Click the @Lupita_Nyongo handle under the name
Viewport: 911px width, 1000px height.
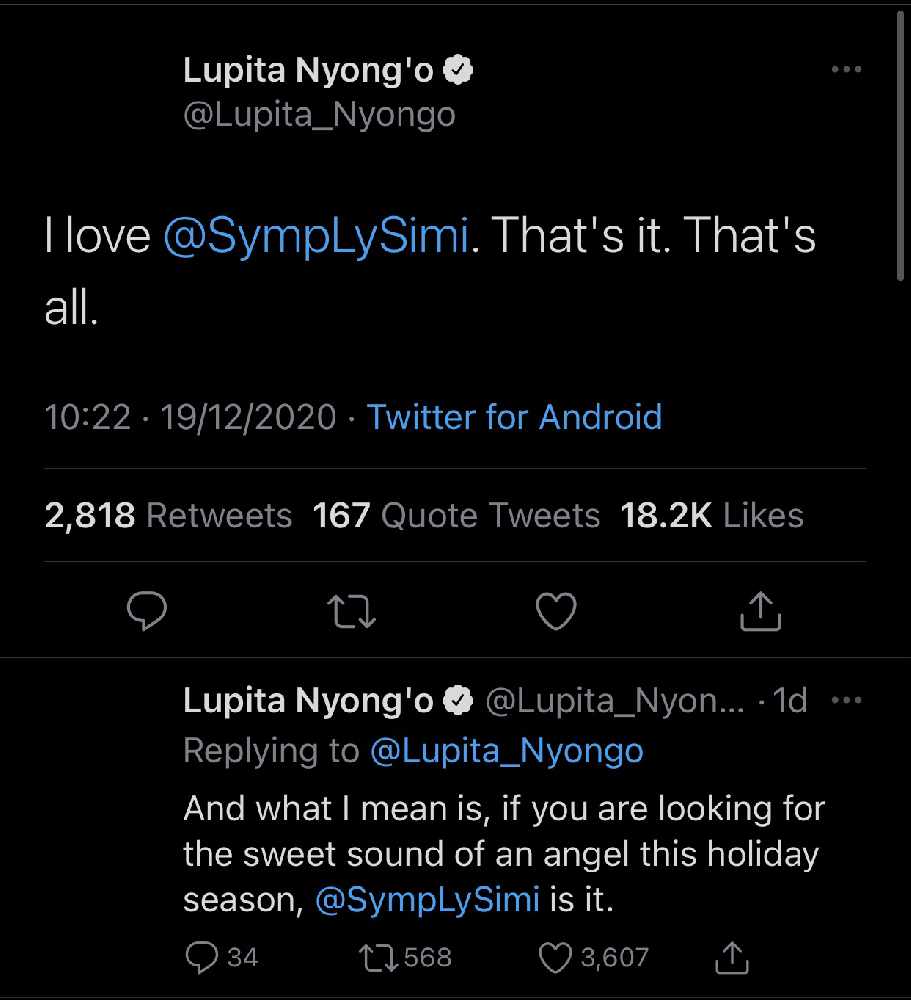(319, 115)
